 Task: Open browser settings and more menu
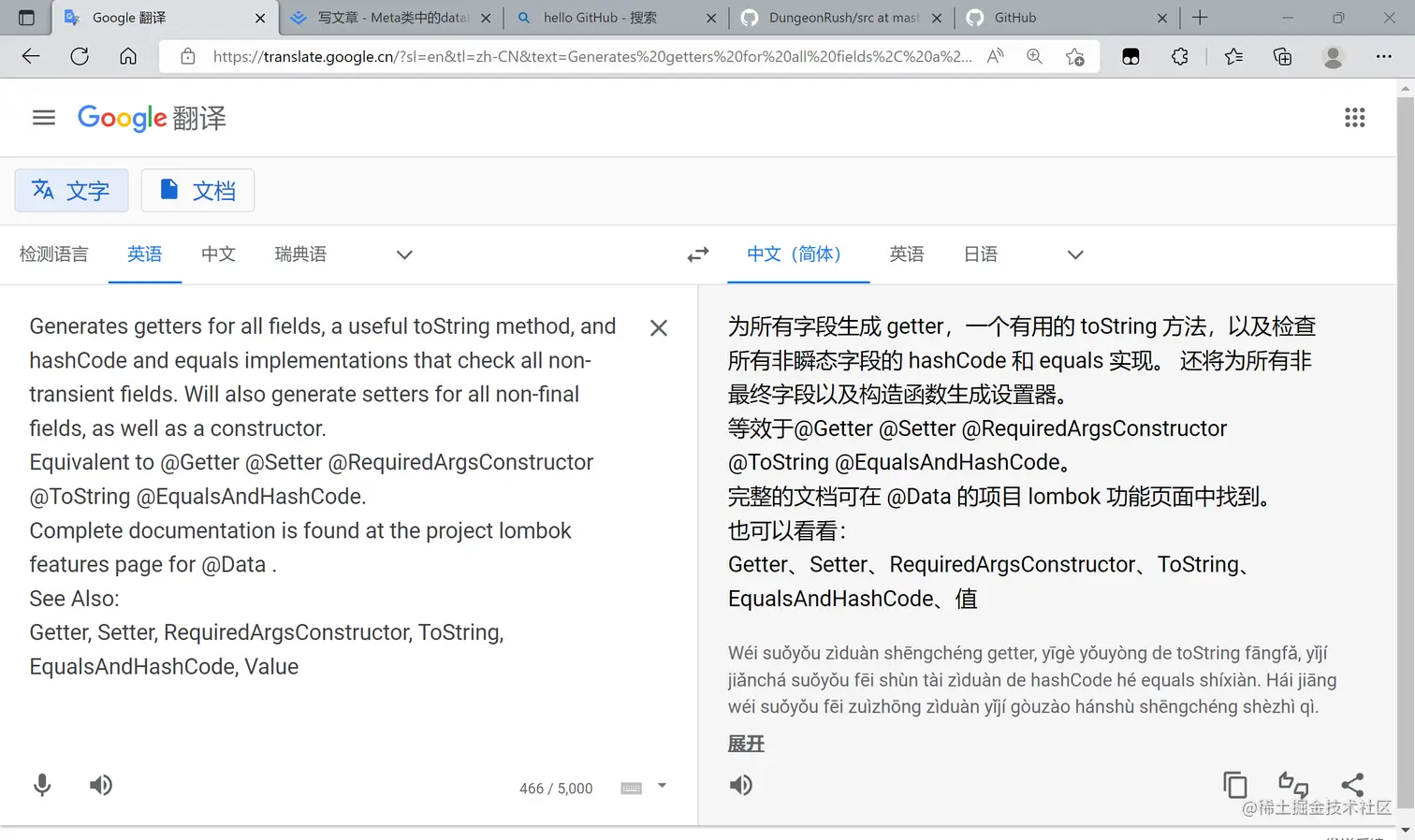pos(1384,56)
